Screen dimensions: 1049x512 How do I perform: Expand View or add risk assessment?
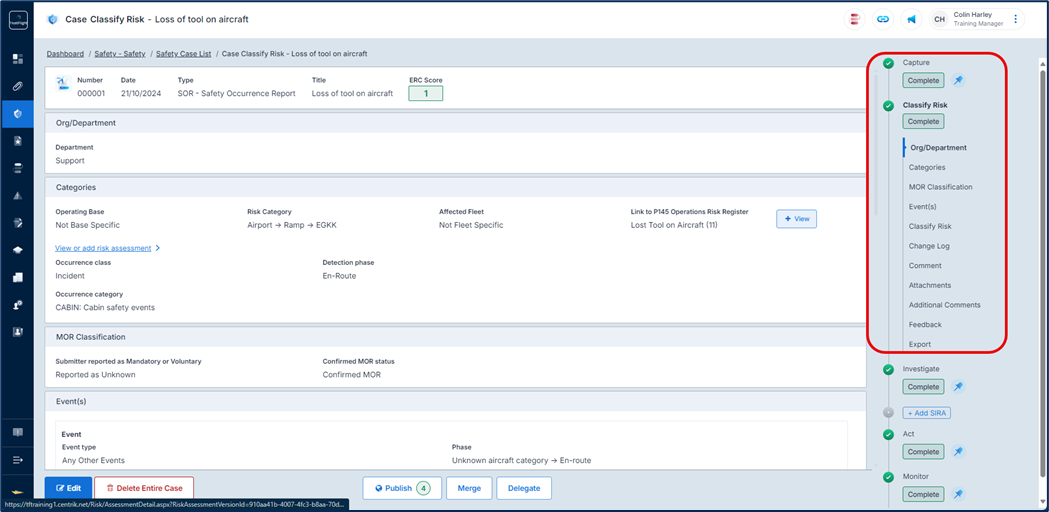click(107, 248)
